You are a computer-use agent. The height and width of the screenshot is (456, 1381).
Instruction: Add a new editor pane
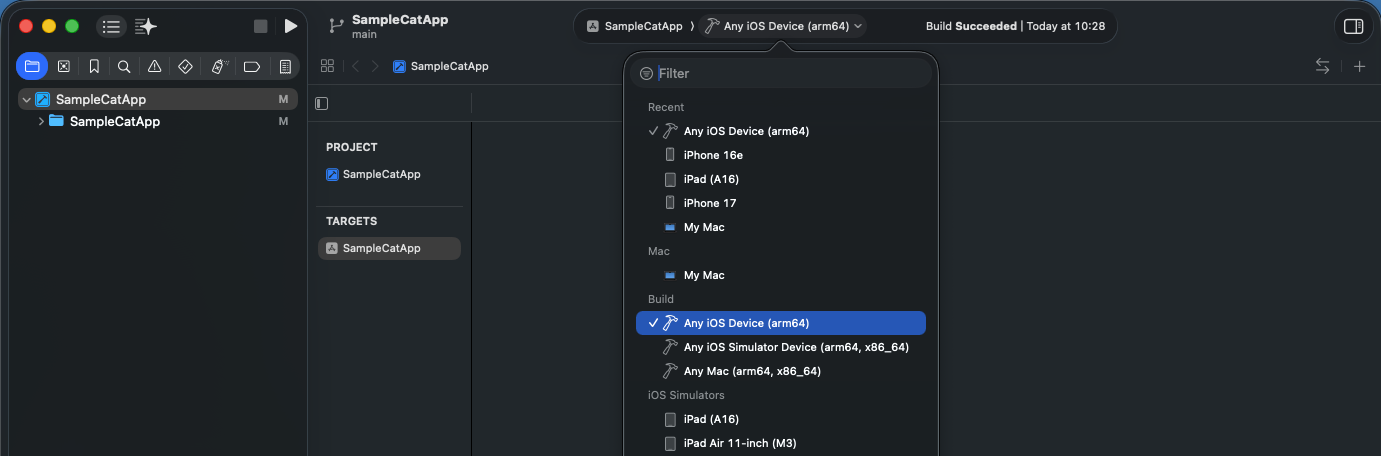(1359, 66)
